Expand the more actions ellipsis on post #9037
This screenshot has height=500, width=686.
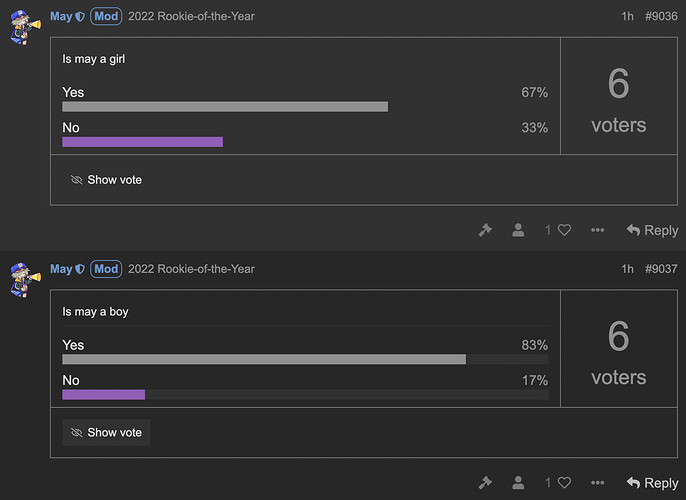coord(597,483)
